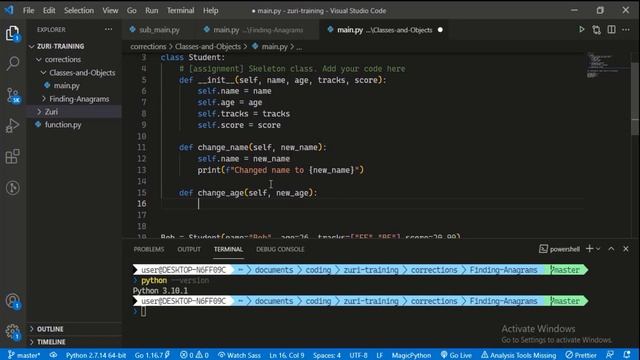Open VS Code logo menu
The image size is (640, 360).
point(9,10)
